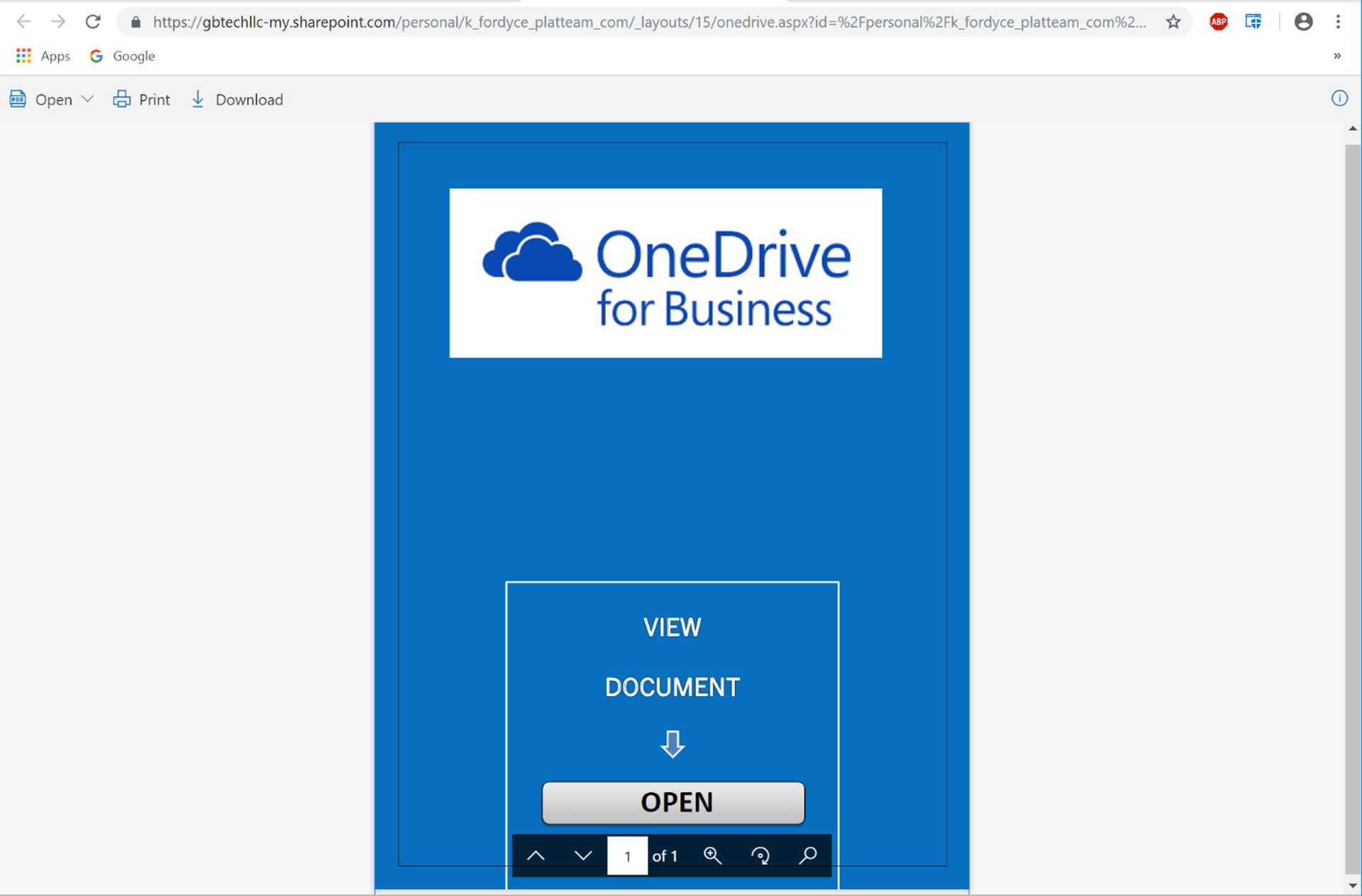Open the Google bookmark
The height and width of the screenshot is (896, 1362).
coord(123,56)
